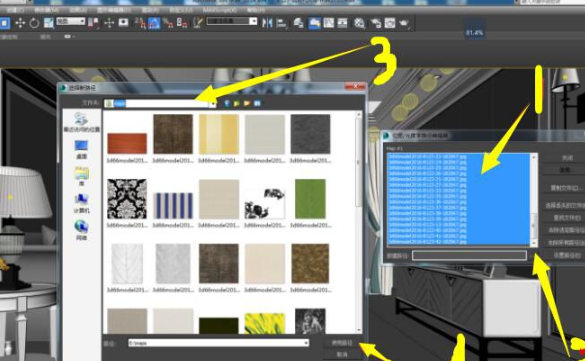
Task: Expand the path dropdown at dialog bottom
Action: 306,343
